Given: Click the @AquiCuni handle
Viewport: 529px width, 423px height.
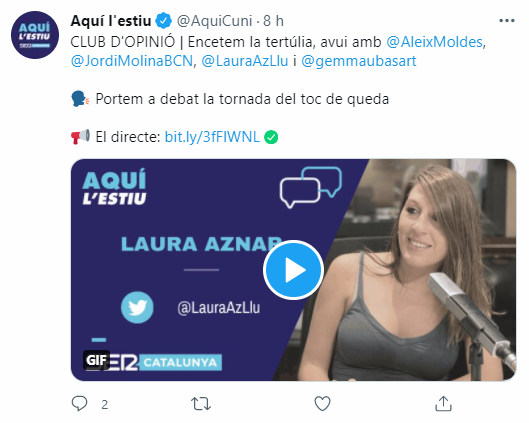Looking at the screenshot, I should [x=215, y=21].
